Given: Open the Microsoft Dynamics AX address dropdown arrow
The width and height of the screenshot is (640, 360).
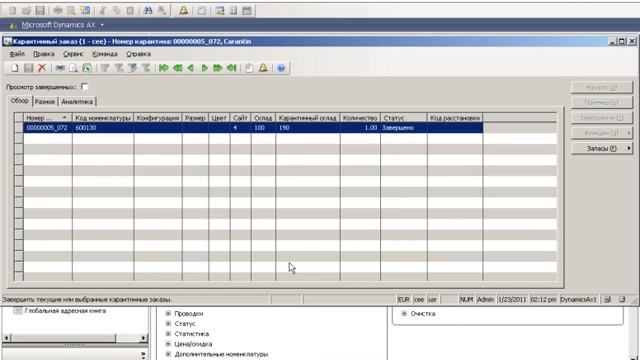Looking at the screenshot, I should (102, 25).
